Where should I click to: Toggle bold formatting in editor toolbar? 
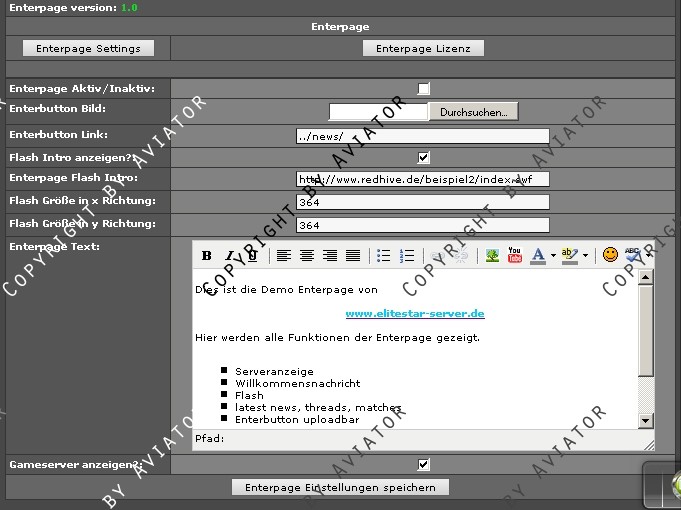[207, 255]
